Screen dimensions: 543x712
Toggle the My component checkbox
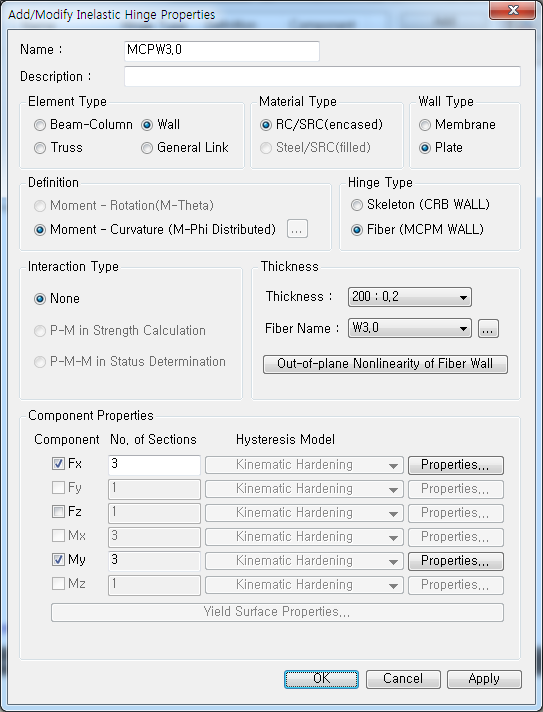tap(58, 560)
